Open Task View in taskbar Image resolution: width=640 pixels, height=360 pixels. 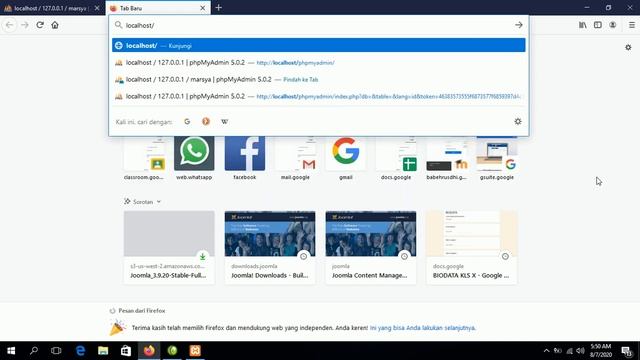56,351
